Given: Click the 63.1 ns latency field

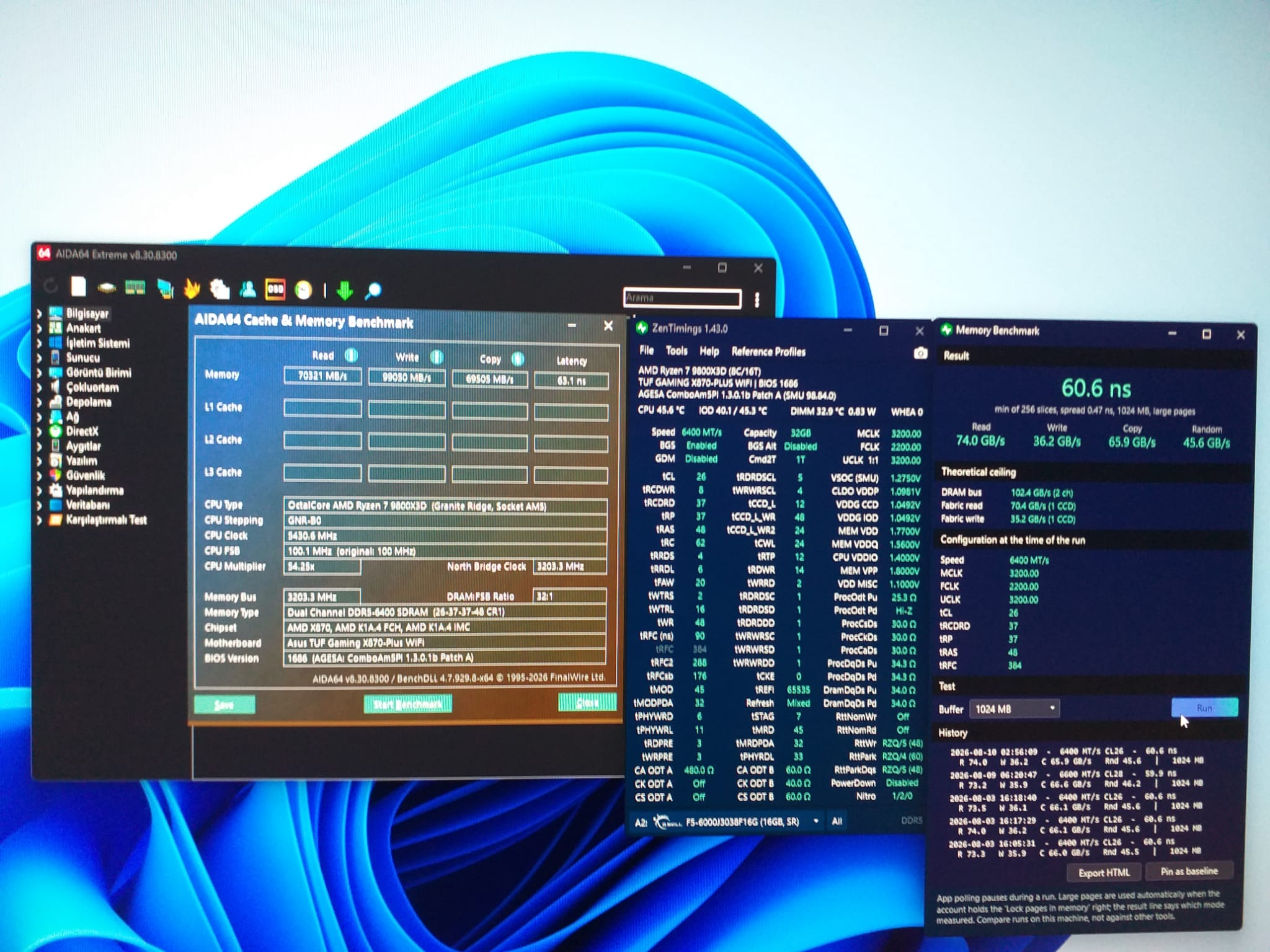Looking at the screenshot, I should (x=571, y=381).
